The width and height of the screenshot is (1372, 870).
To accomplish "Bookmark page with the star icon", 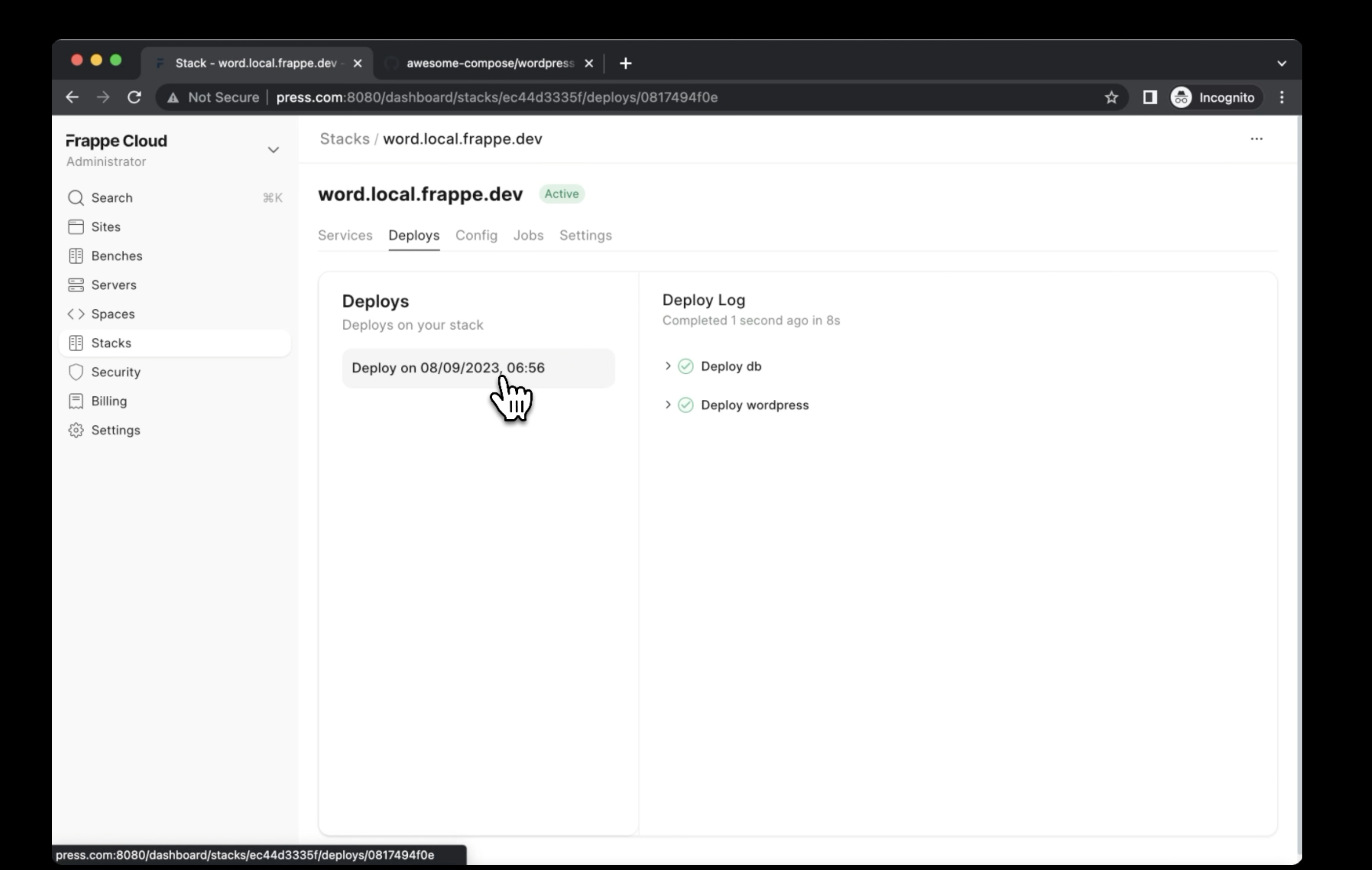I will coord(1111,97).
